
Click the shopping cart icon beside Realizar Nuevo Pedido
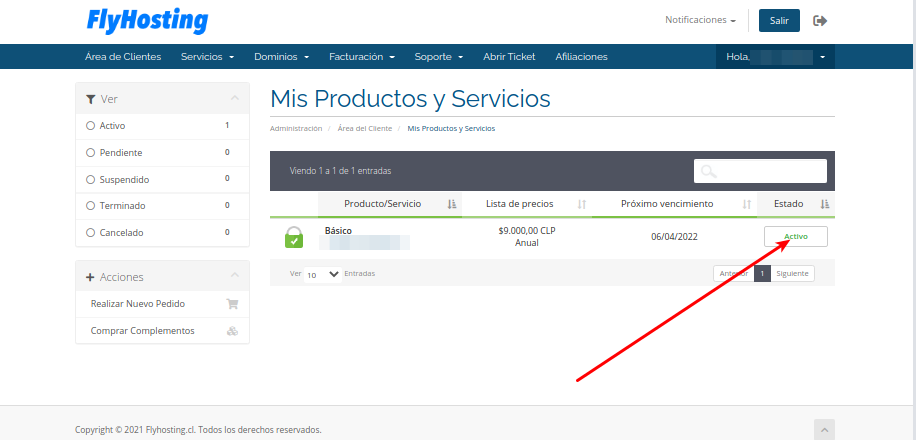(232, 304)
